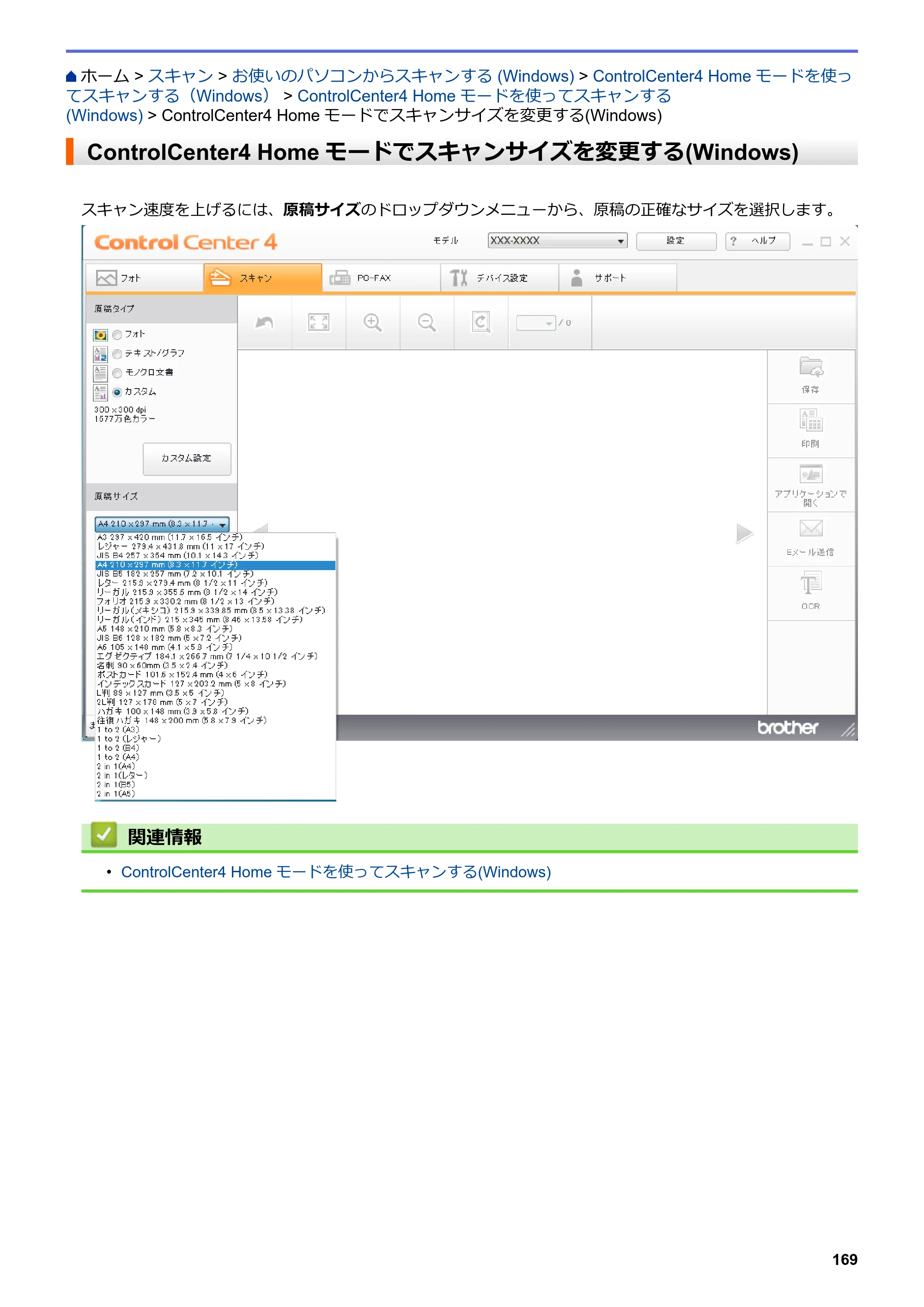Click the アプリケーションで開く icon
The height and width of the screenshot is (1307, 924).
coord(811,474)
